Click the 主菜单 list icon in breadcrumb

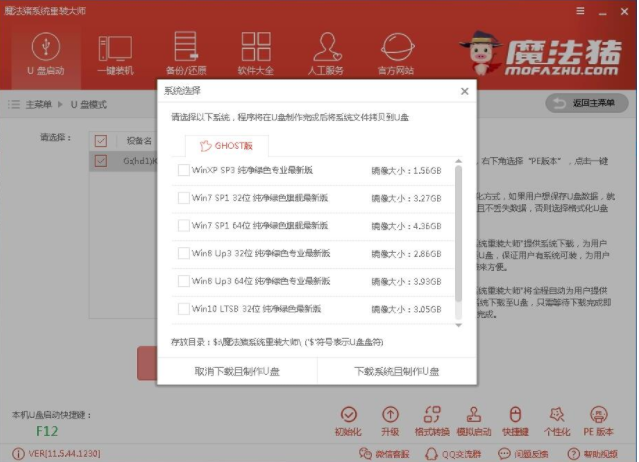click(14, 104)
